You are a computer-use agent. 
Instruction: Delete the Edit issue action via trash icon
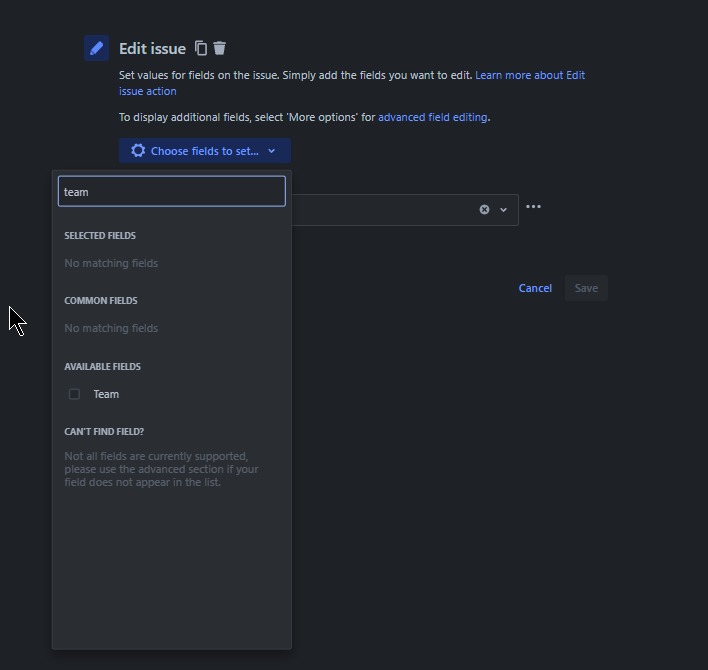click(219, 48)
